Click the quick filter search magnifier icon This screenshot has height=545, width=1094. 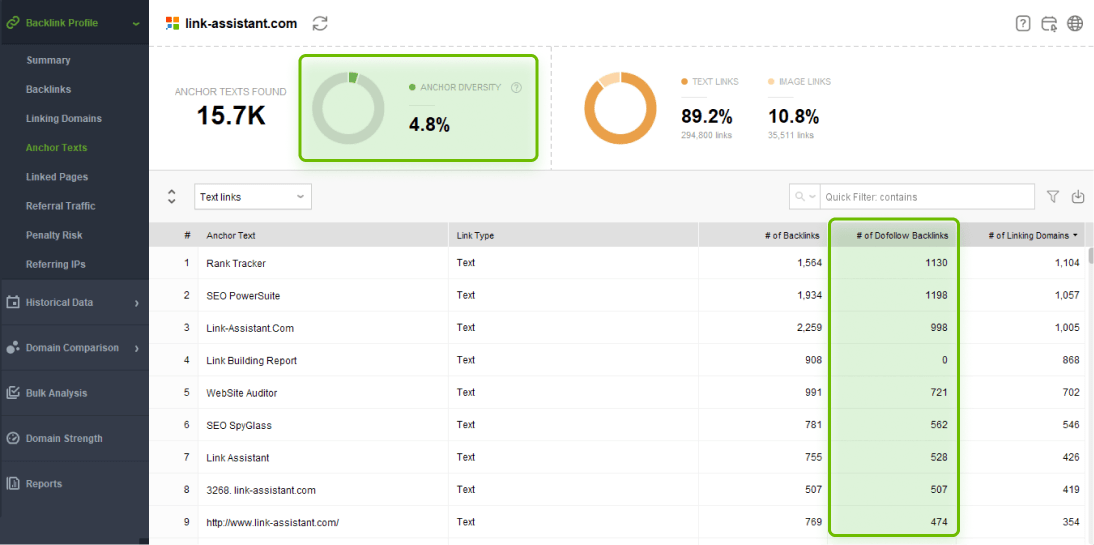(x=800, y=197)
